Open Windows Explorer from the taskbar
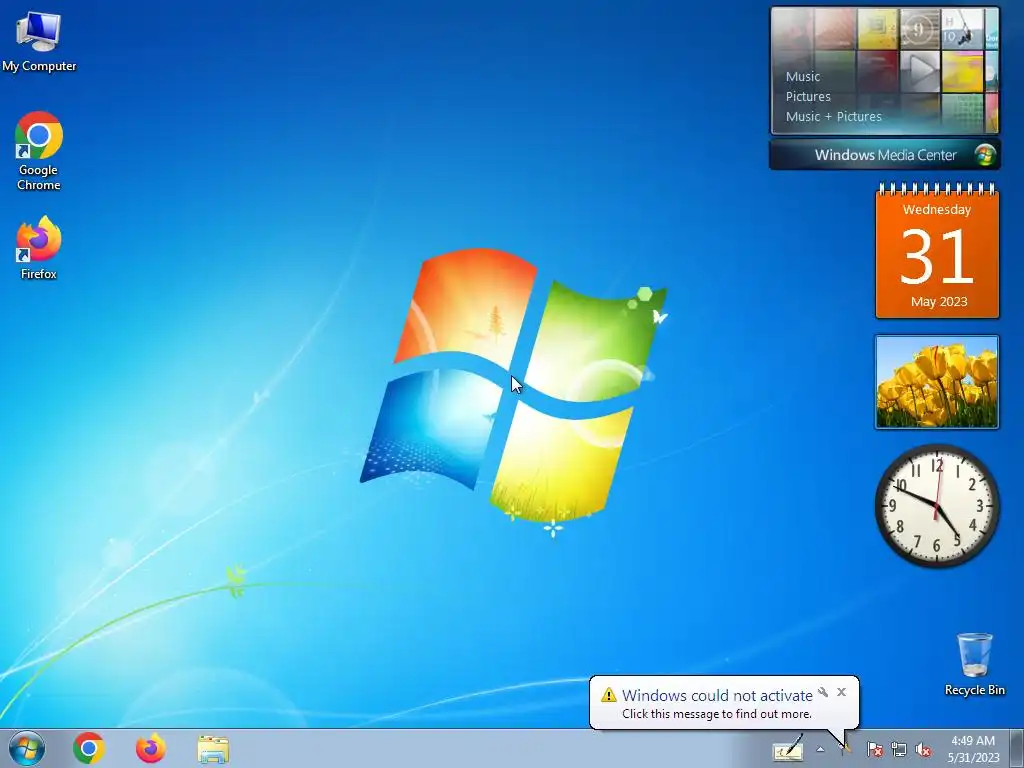 click(x=213, y=749)
